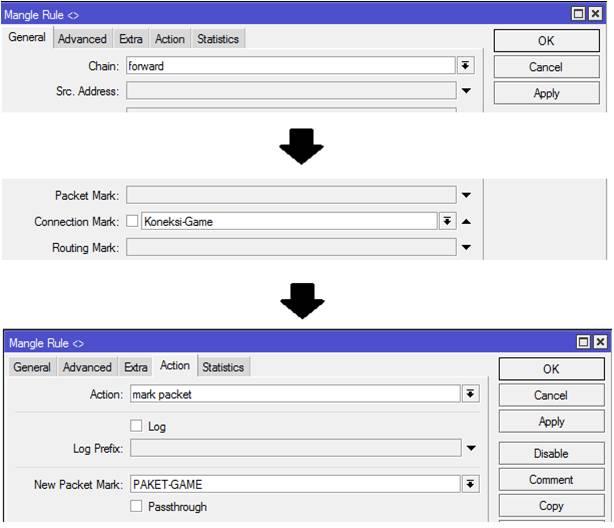
Task: Open Advanced tab in bottom window
Action: pyautogui.click(x=87, y=367)
